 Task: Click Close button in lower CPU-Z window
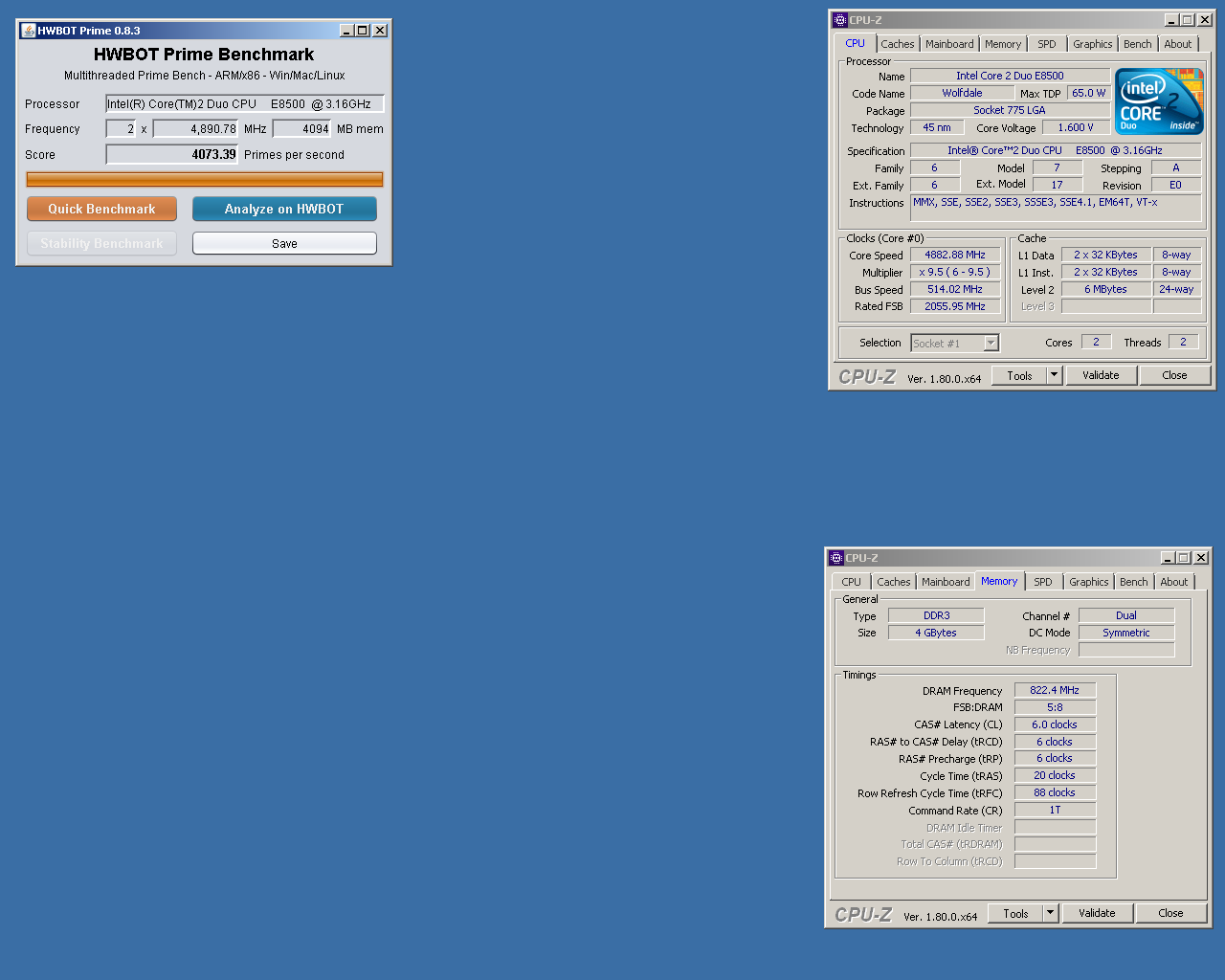tap(1170, 913)
